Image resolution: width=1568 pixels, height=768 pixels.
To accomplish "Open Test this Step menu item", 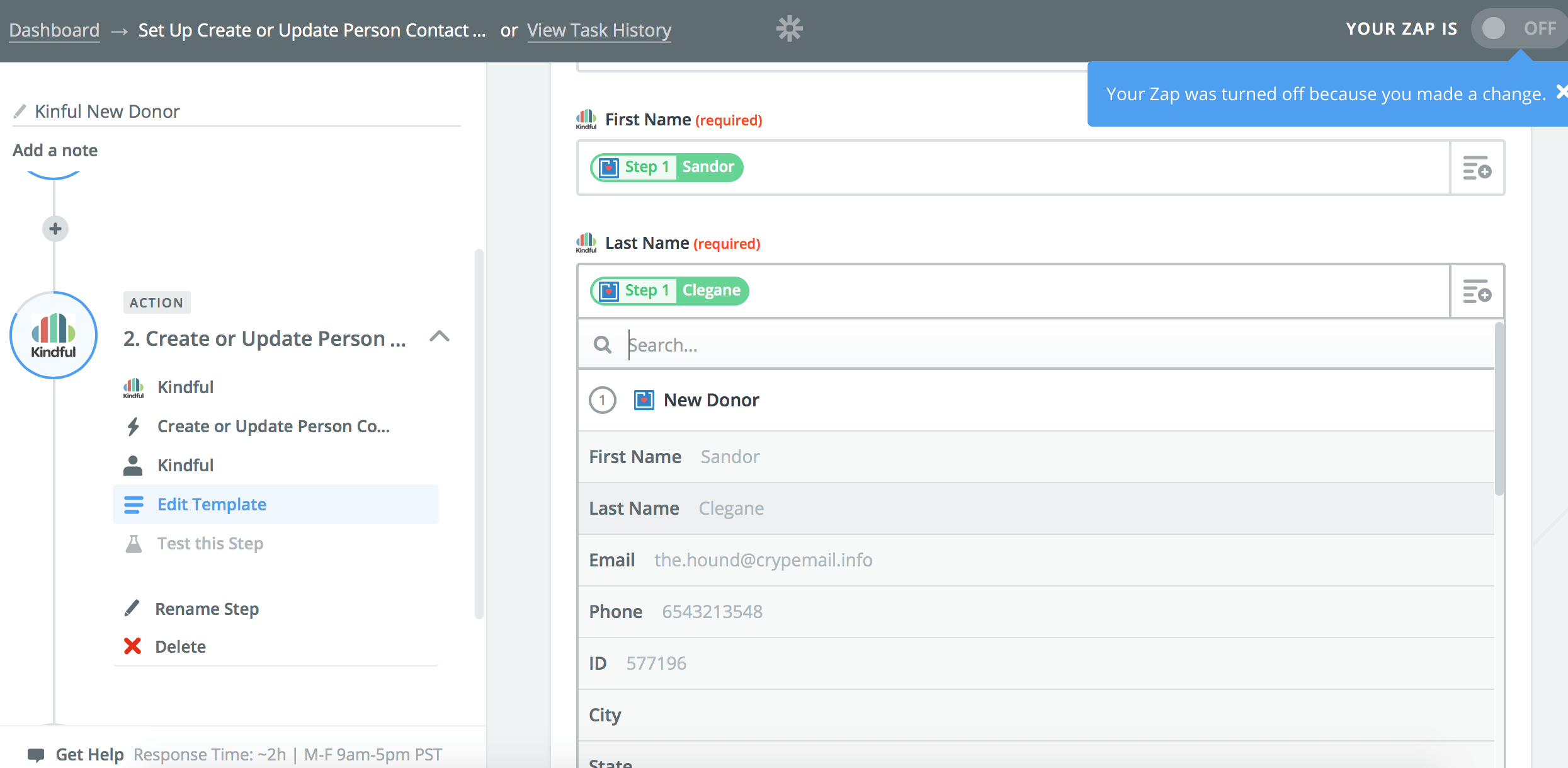I will tap(210, 543).
